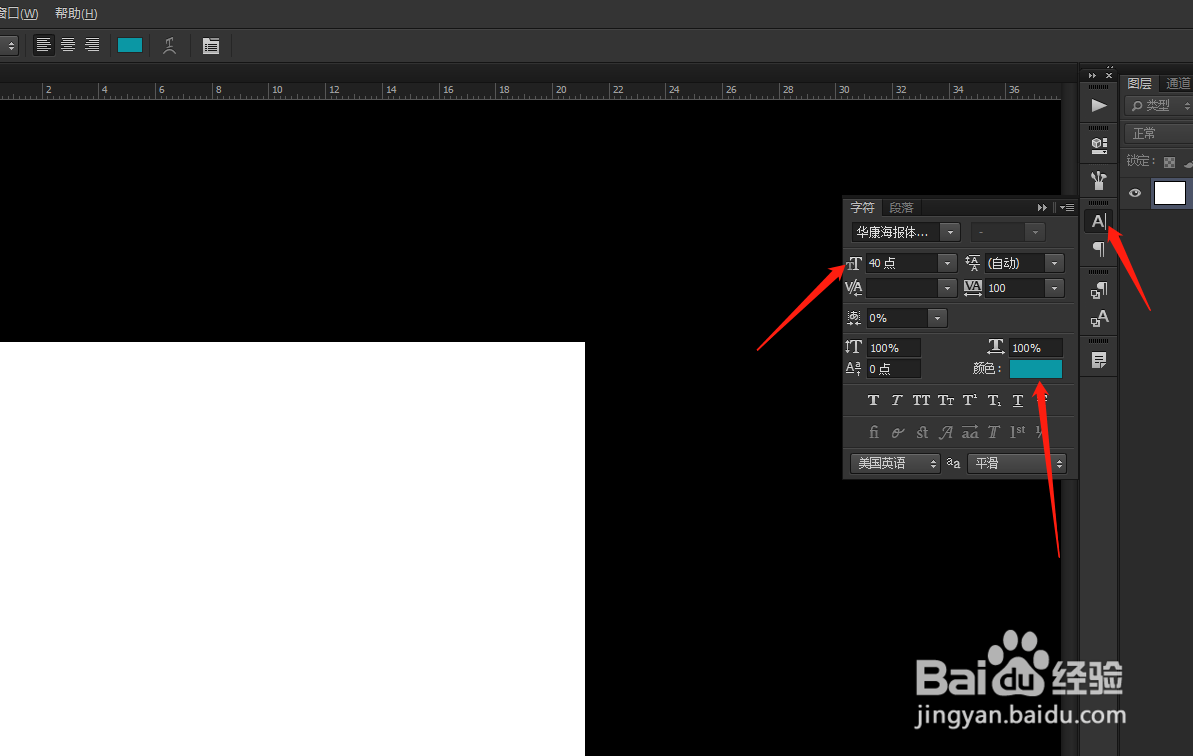
Task: Left align text in options bar
Action: (43, 46)
